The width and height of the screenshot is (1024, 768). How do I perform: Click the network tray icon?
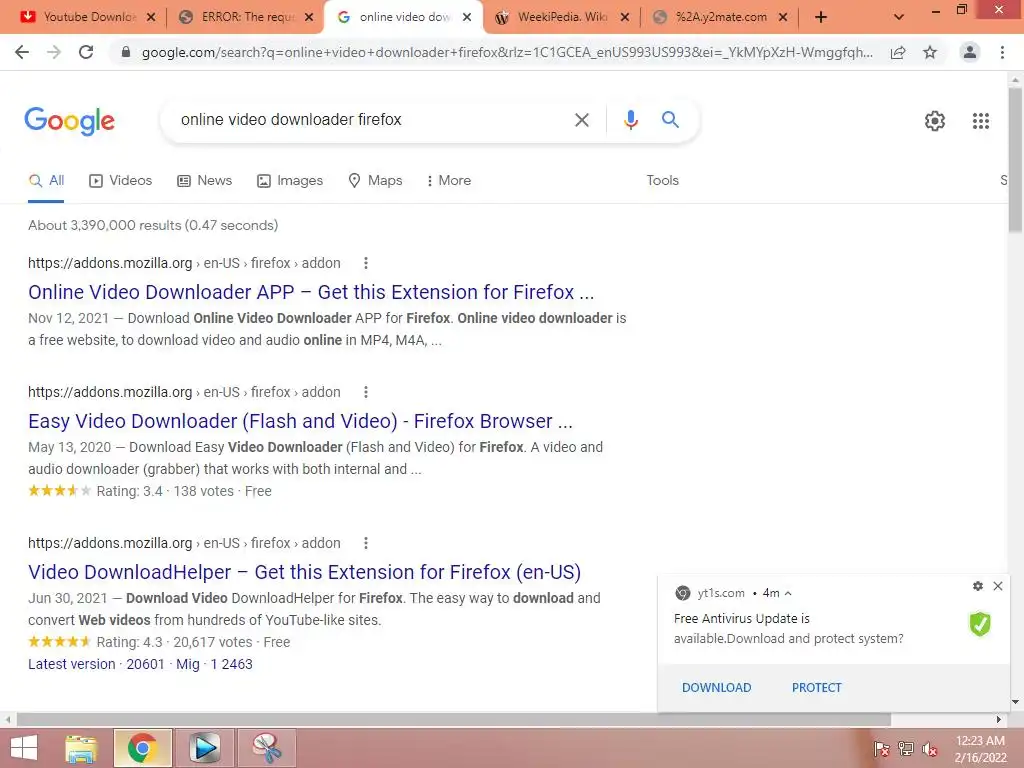[x=906, y=748]
